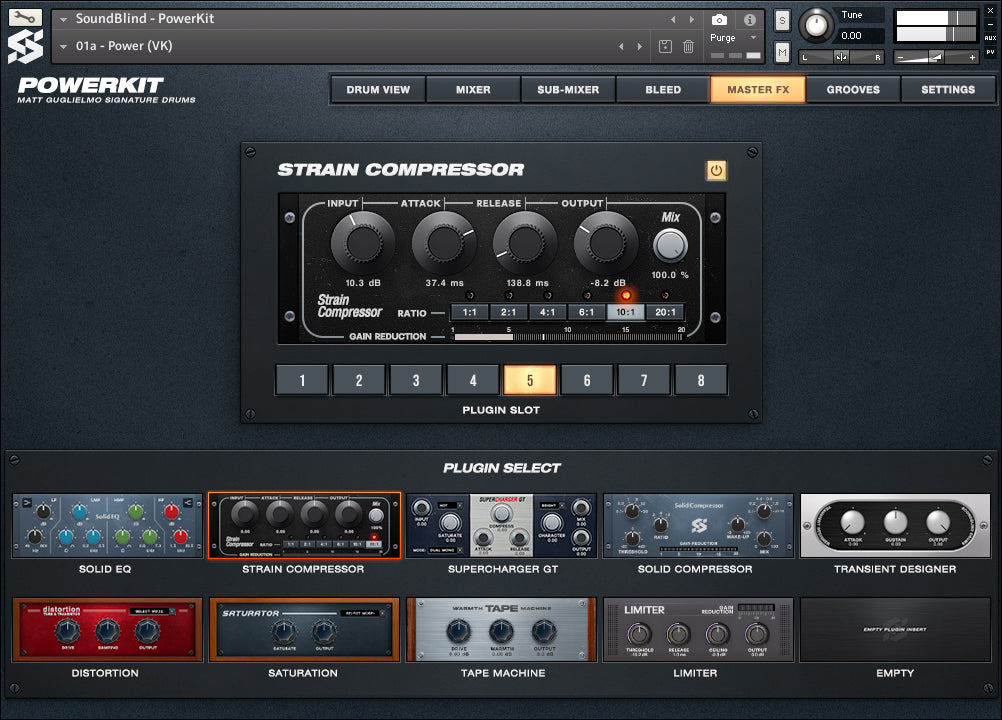Select plugin slot 3
The width and height of the screenshot is (1002, 720).
pos(416,380)
